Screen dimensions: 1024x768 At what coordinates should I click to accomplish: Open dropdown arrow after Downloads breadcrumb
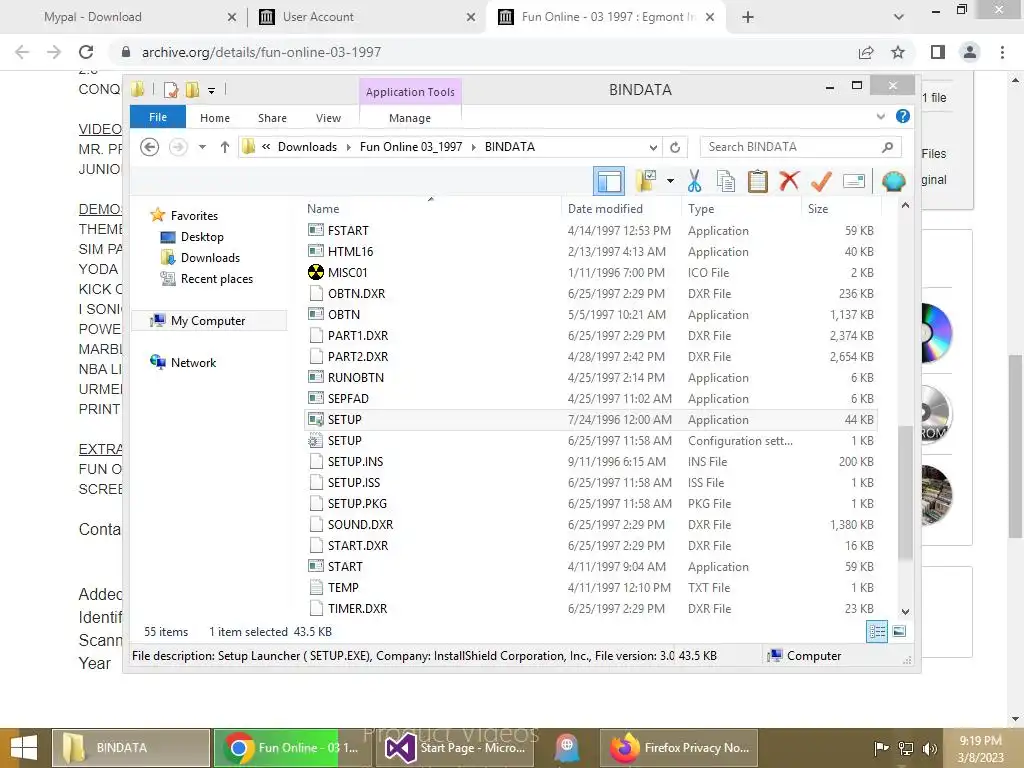[x=348, y=147]
